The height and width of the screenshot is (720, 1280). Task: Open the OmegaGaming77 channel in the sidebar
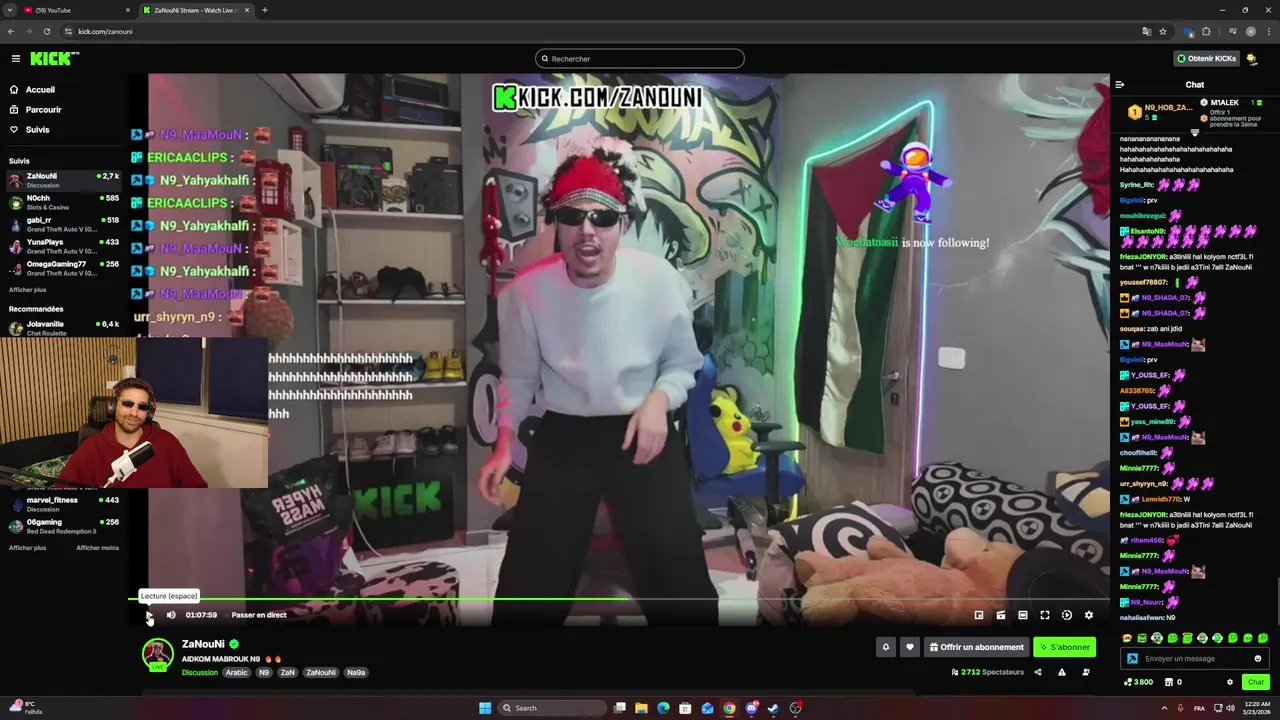point(64,269)
